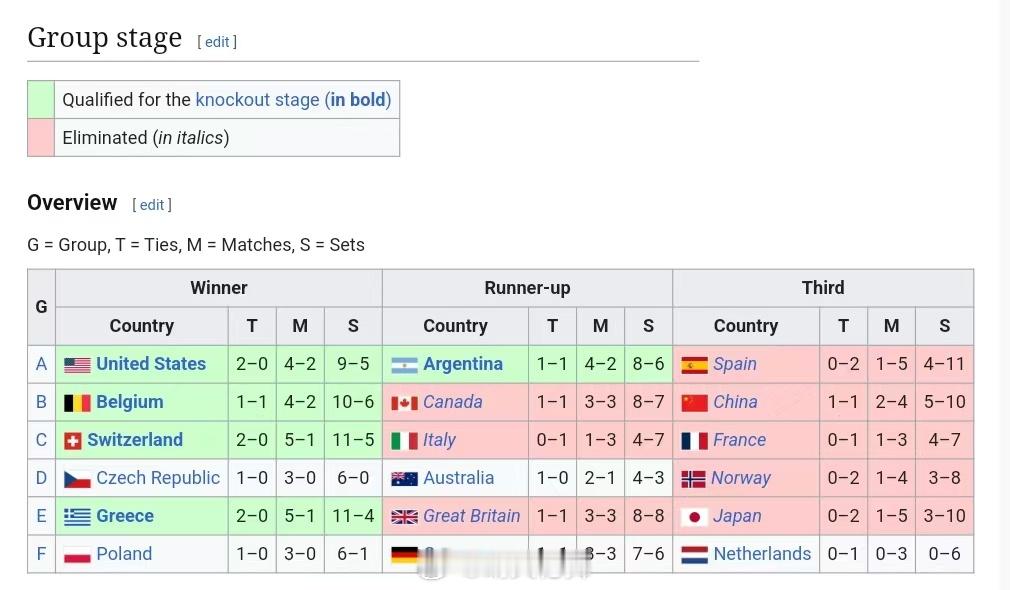The width and height of the screenshot is (1010, 590).
Task: Open group A link
Action: (x=41, y=364)
